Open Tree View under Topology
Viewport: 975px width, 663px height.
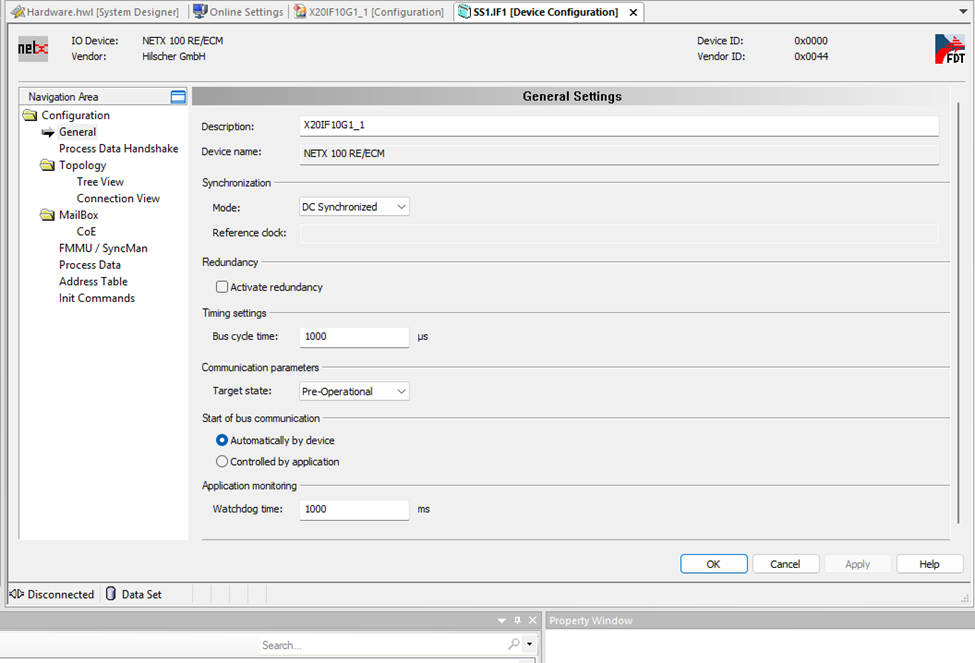[x=100, y=182]
